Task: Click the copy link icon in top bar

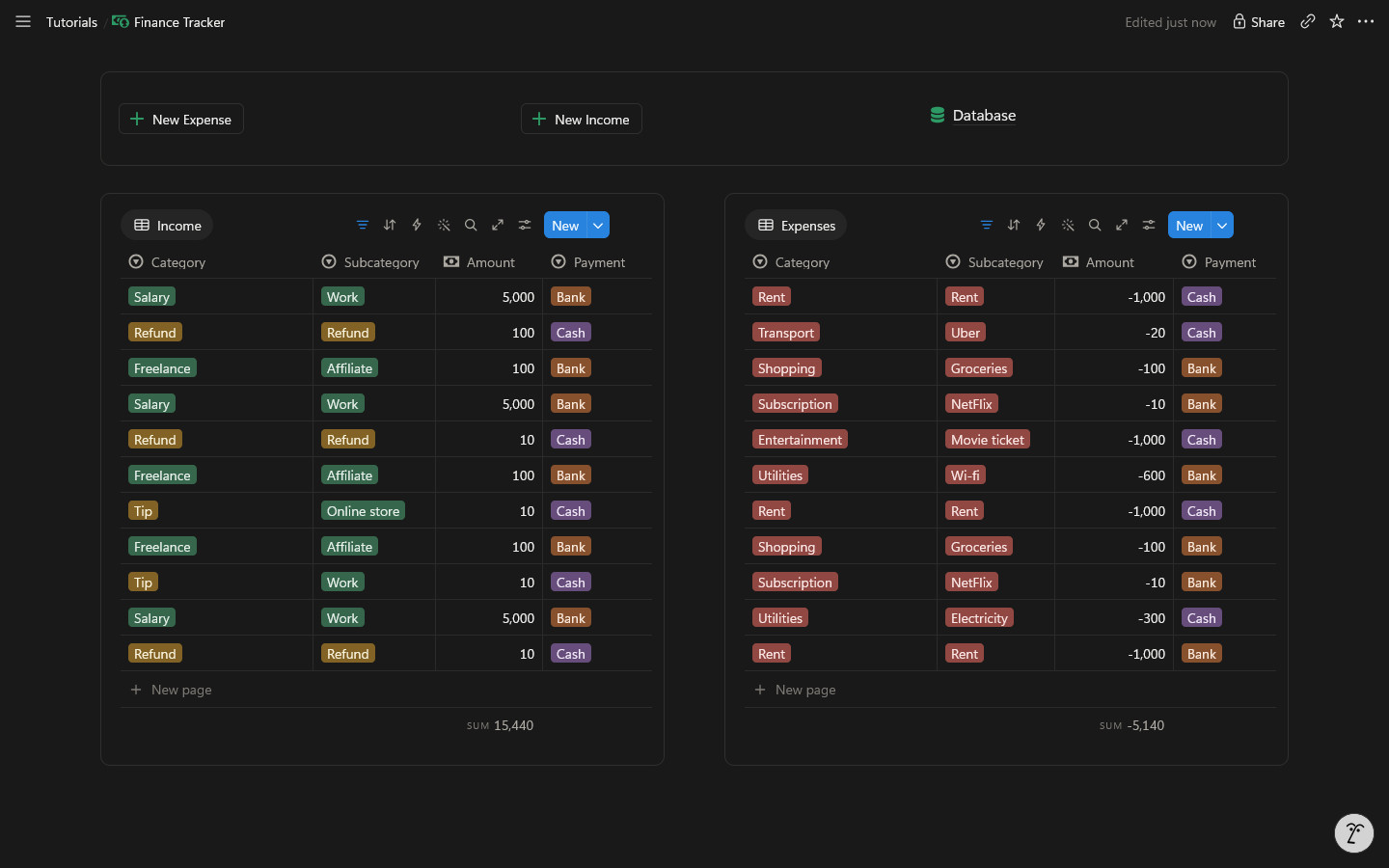Action: (x=1307, y=21)
